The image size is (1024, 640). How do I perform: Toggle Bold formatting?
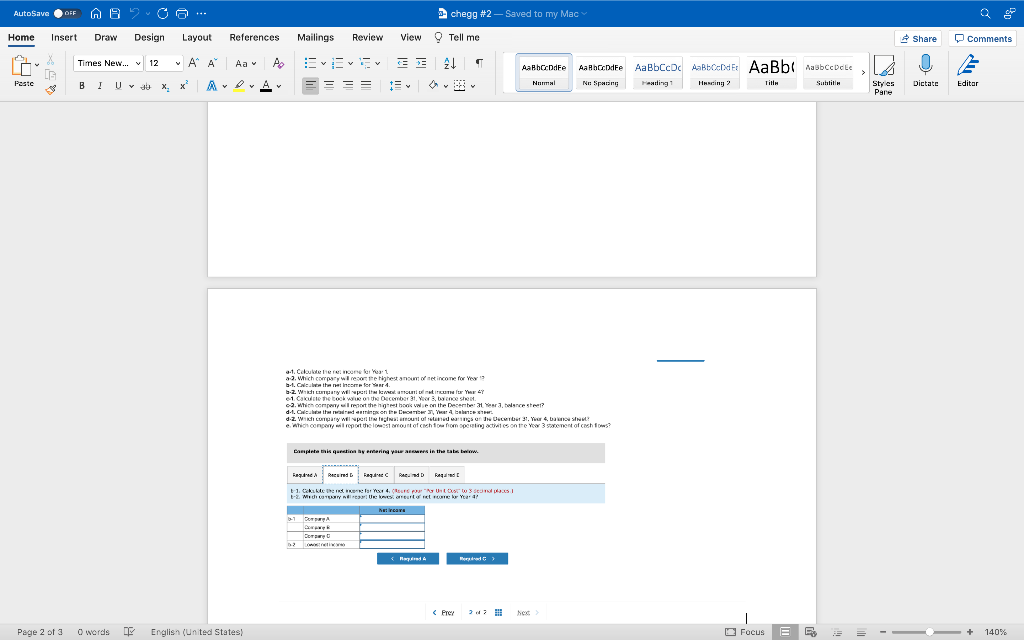82,86
